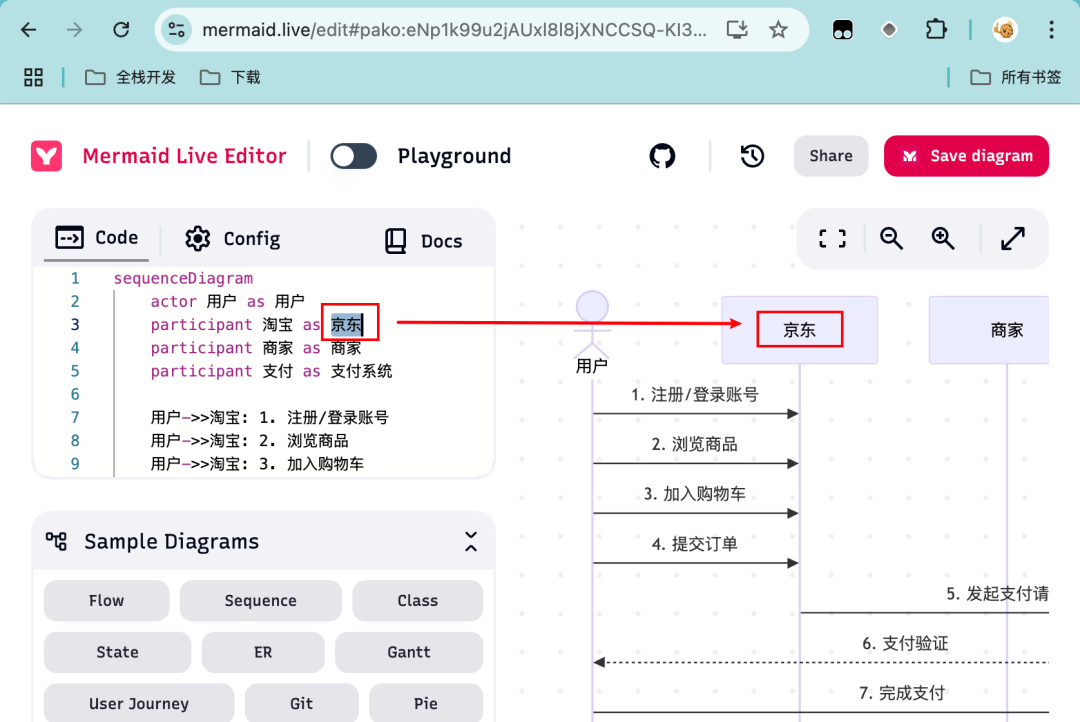Click the Mermaid Live Editor title link
Viewport: 1080px width, 722px height.
click(184, 156)
